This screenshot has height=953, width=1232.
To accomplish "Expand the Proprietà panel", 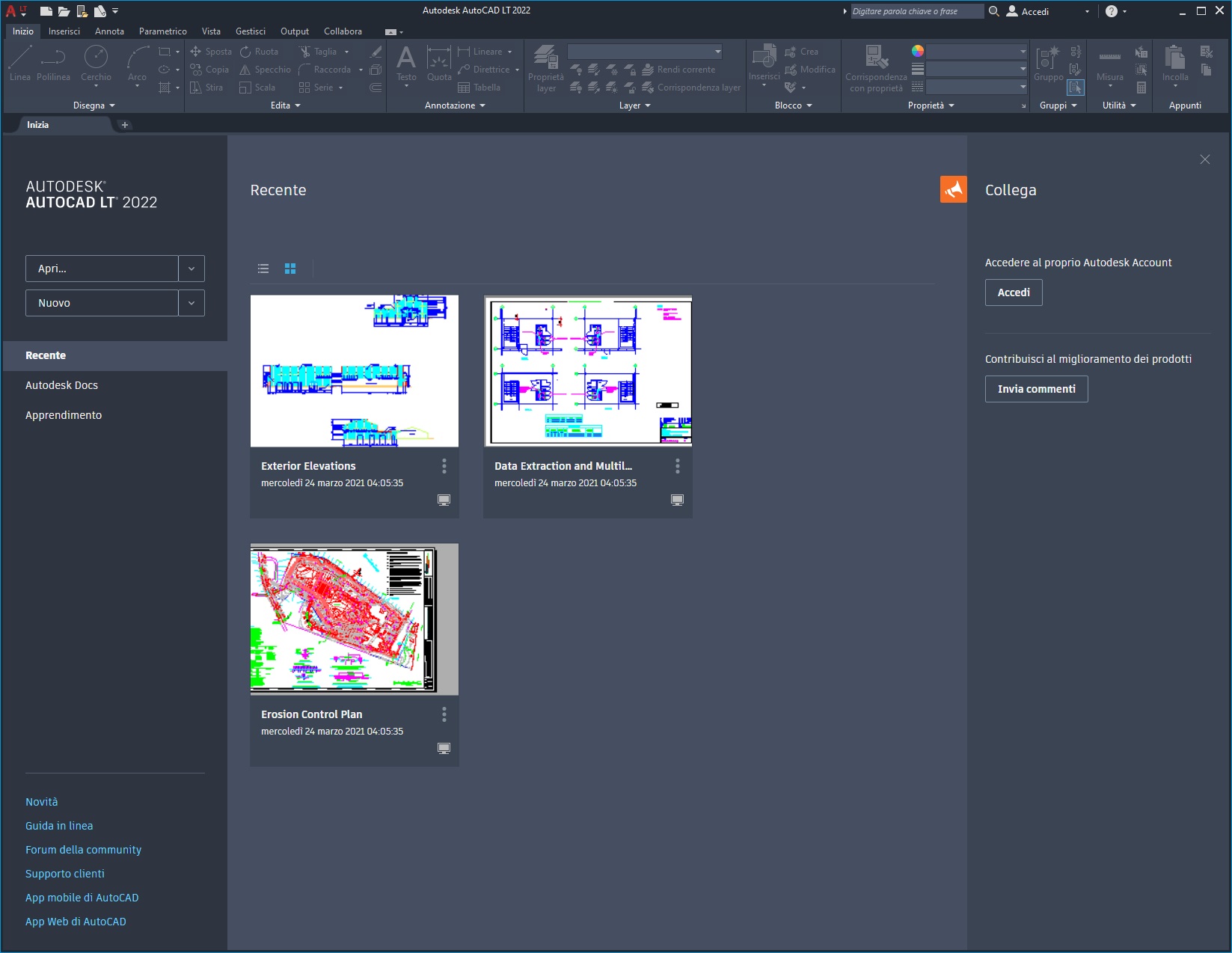I will (x=931, y=105).
